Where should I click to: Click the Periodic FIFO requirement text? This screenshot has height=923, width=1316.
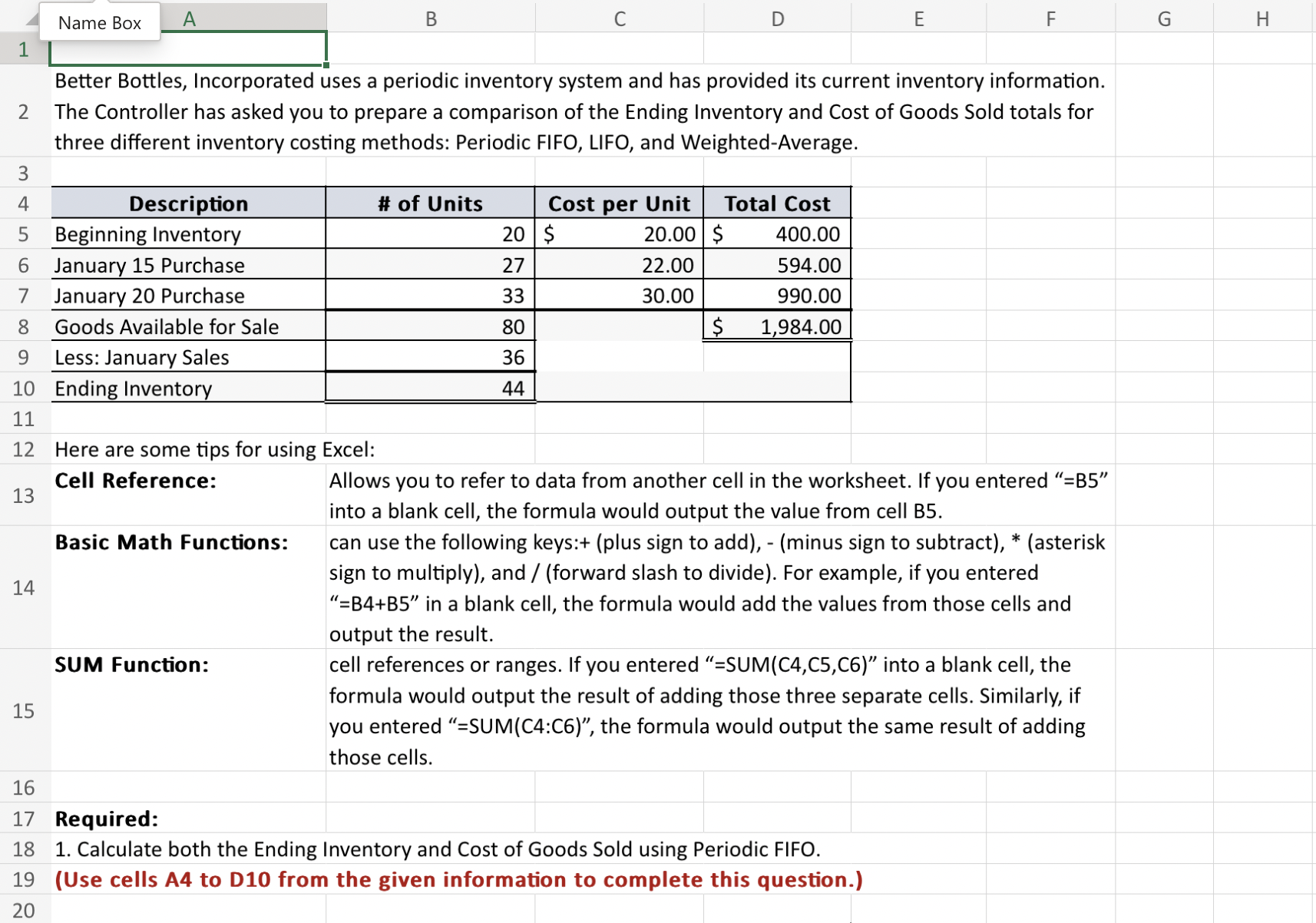point(438,849)
